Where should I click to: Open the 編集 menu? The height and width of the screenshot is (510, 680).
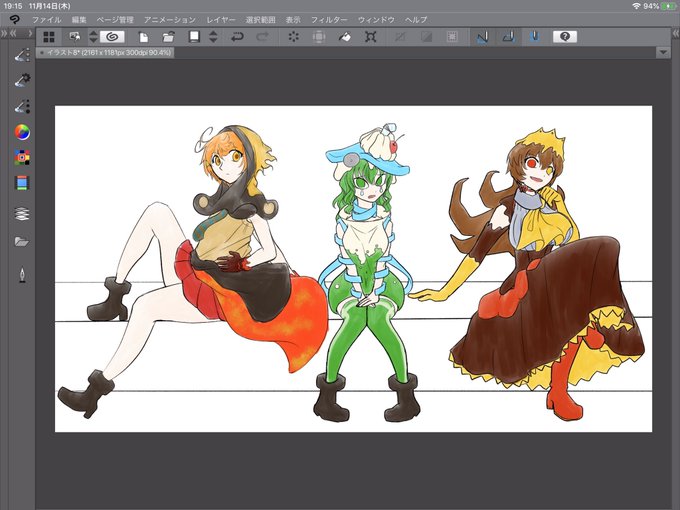pyautogui.click(x=79, y=20)
